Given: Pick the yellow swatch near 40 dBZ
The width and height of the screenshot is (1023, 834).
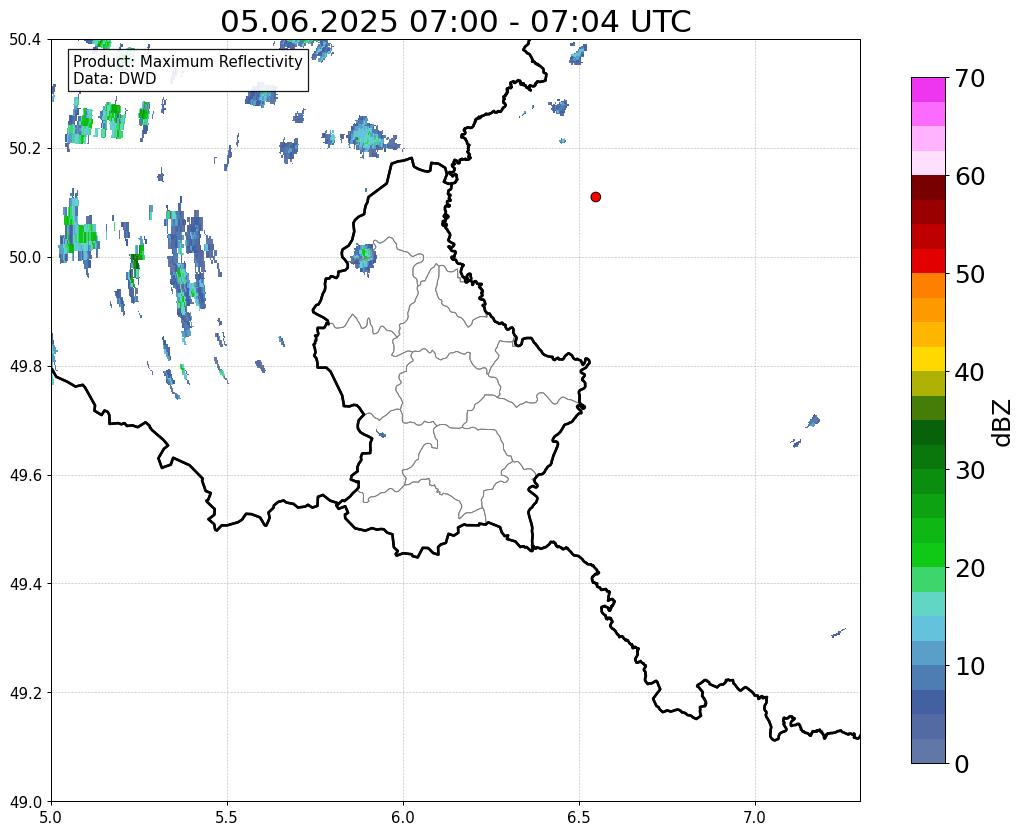Looking at the screenshot, I should (928, 359).
